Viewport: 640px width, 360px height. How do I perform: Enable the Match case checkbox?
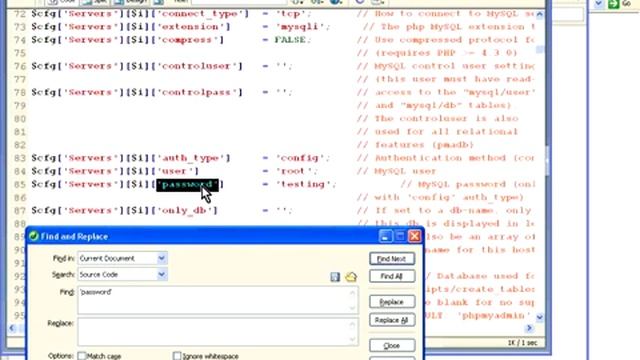82,356
